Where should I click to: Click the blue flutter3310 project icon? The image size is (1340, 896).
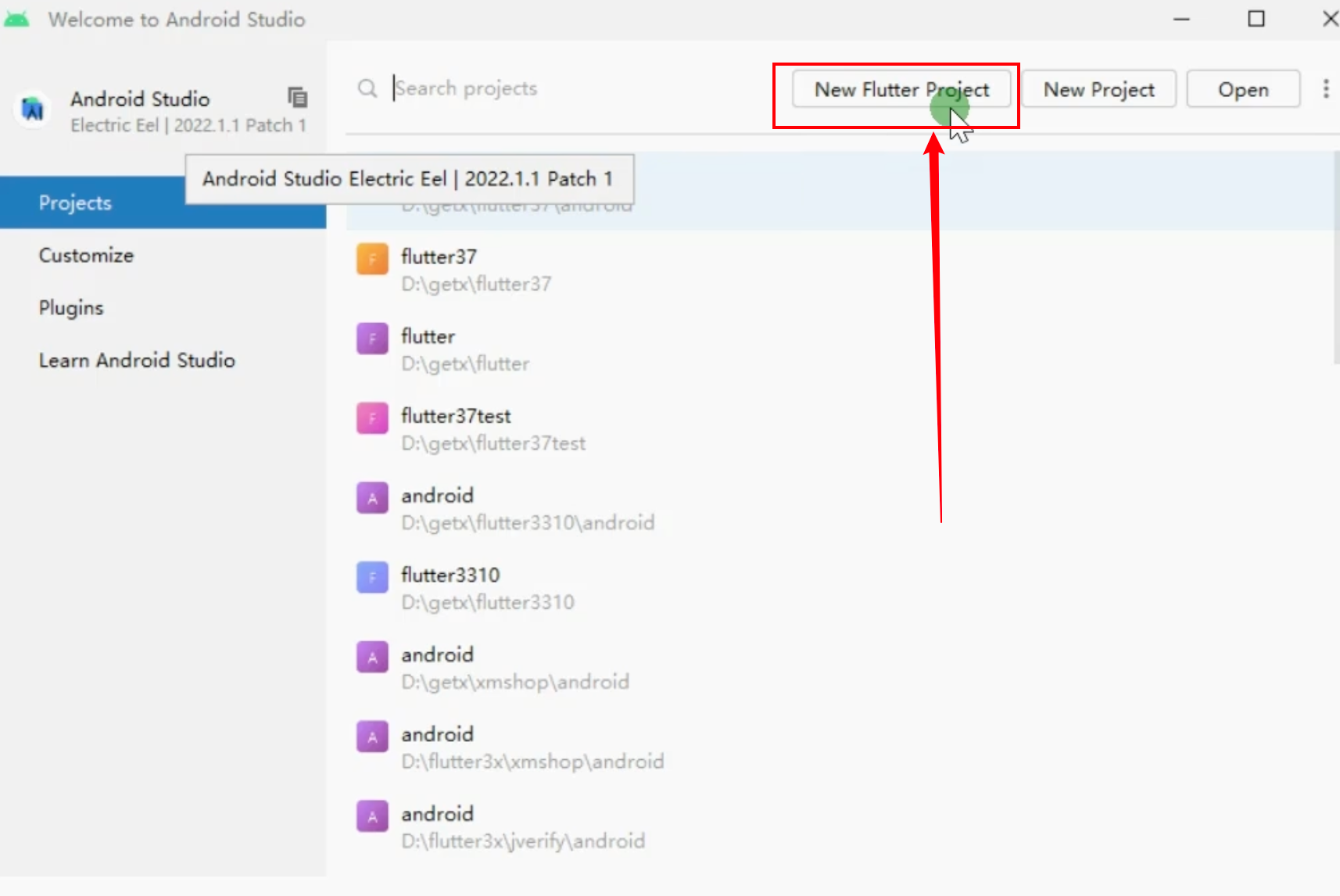tap(372, 577)
